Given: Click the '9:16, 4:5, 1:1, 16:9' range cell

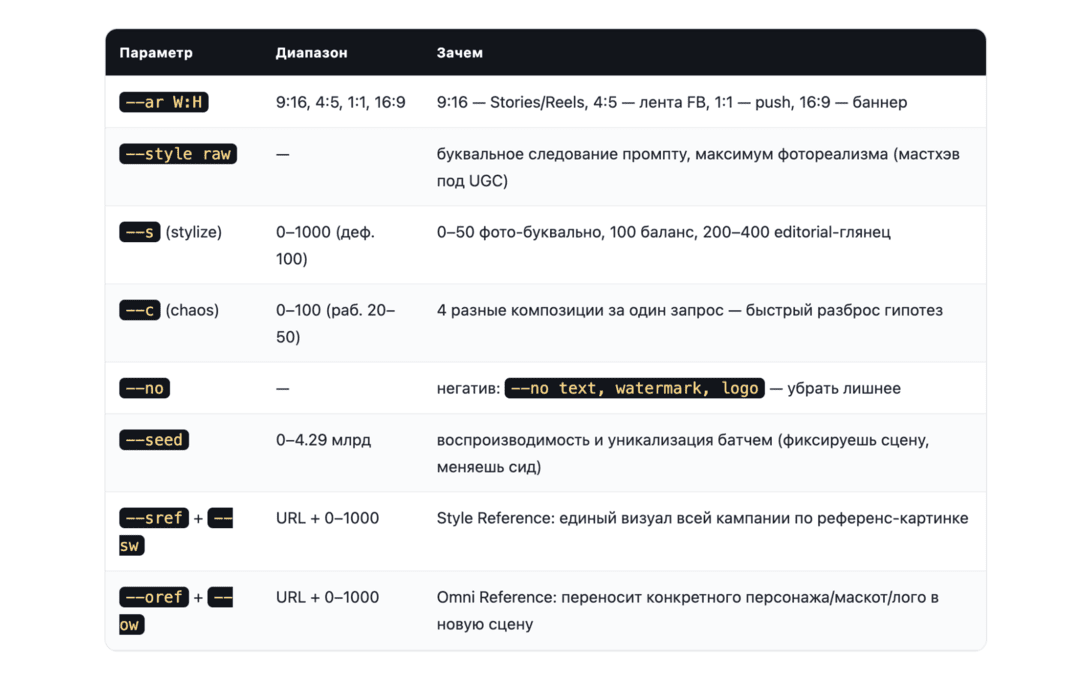Looking at the screenshot, I should click(x=340, y=102).
